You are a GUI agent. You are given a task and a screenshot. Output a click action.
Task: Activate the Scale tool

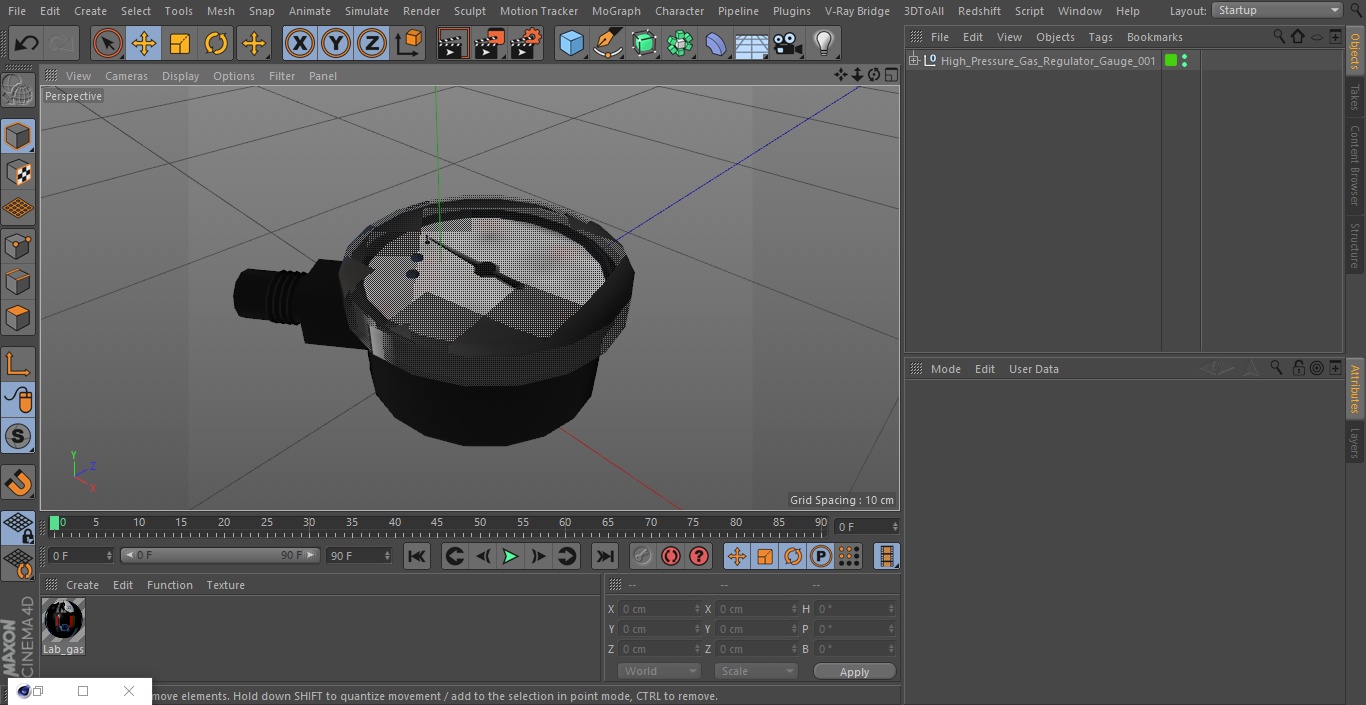click(x=180, y=43)
